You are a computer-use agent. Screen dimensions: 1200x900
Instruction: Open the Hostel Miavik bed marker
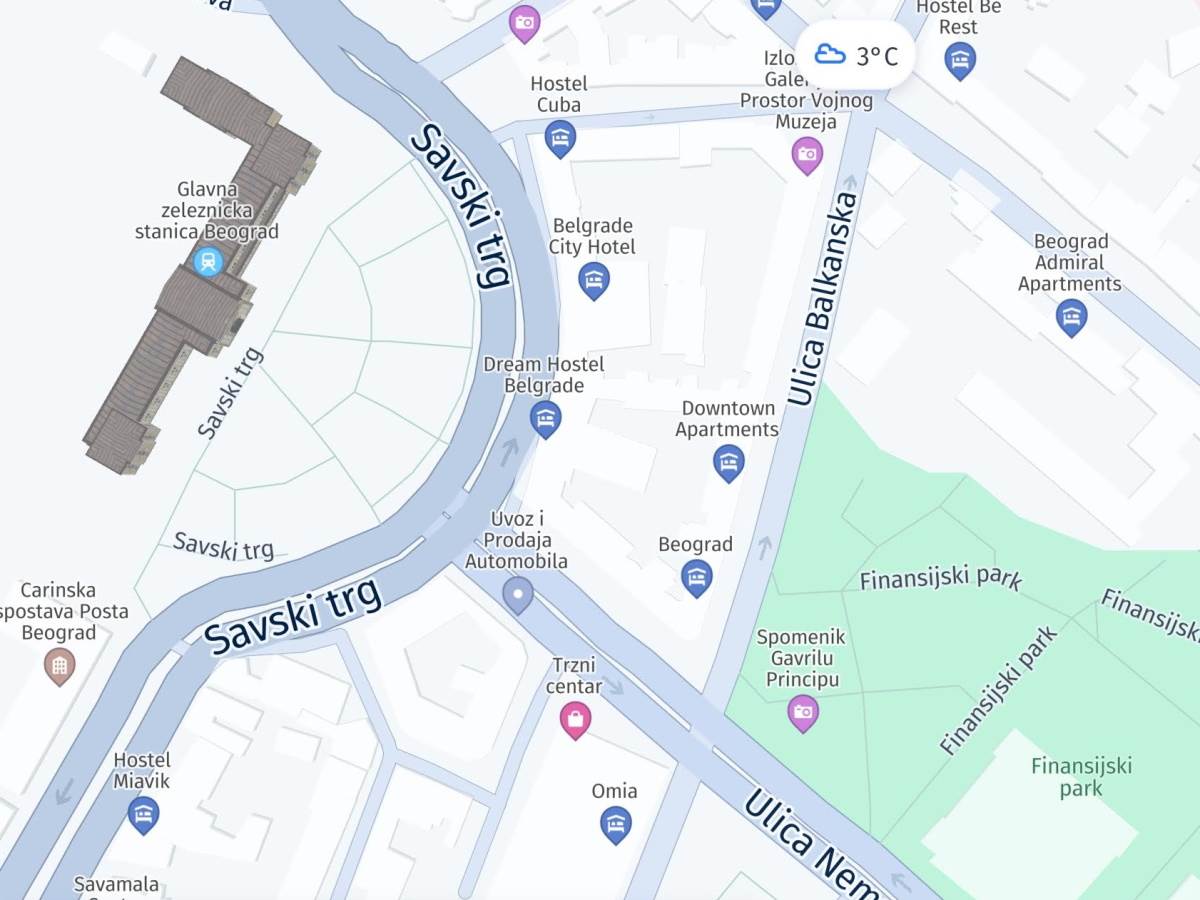tap(143, 814)
